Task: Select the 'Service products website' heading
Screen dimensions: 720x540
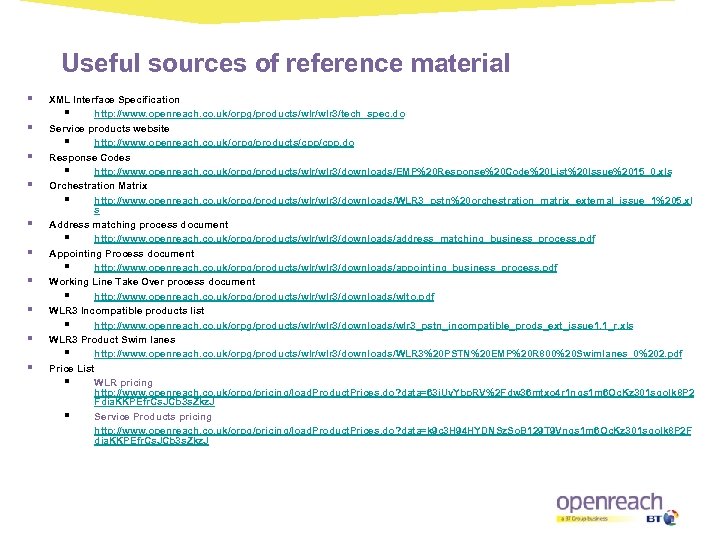Action: (109, 129)
